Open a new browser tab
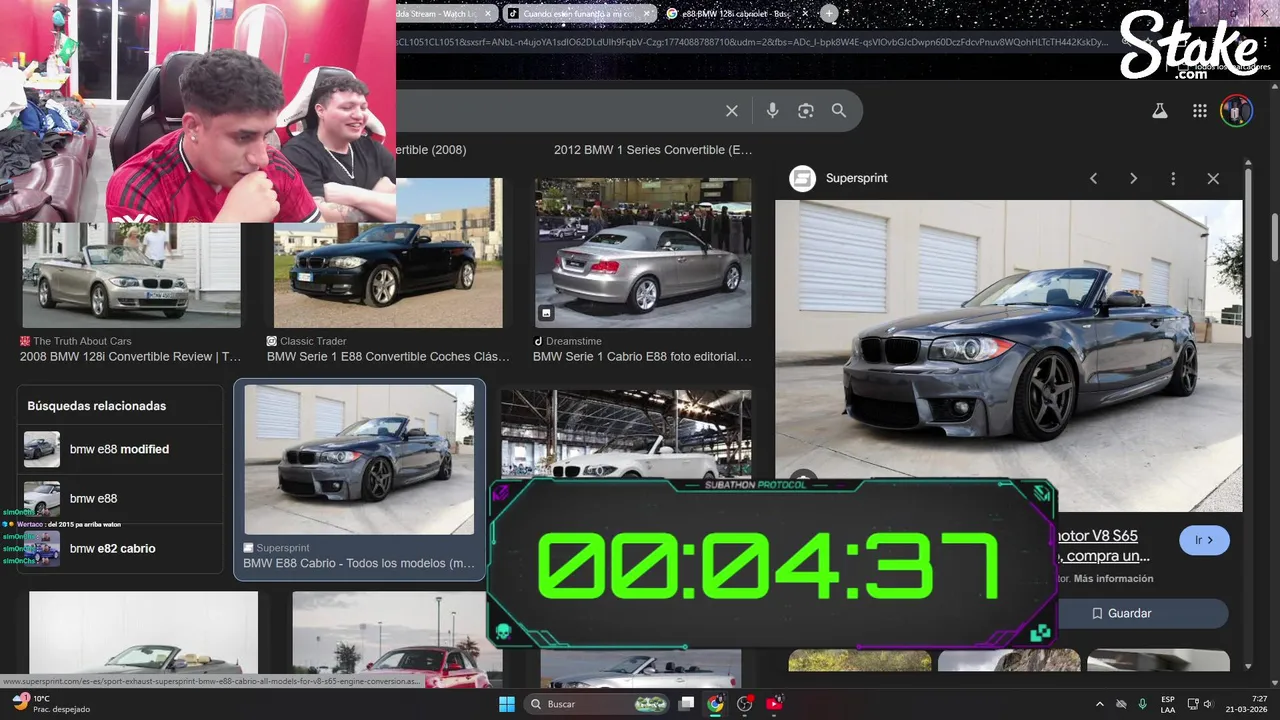This screenshot has height=720, width=1280. [829, 13]
